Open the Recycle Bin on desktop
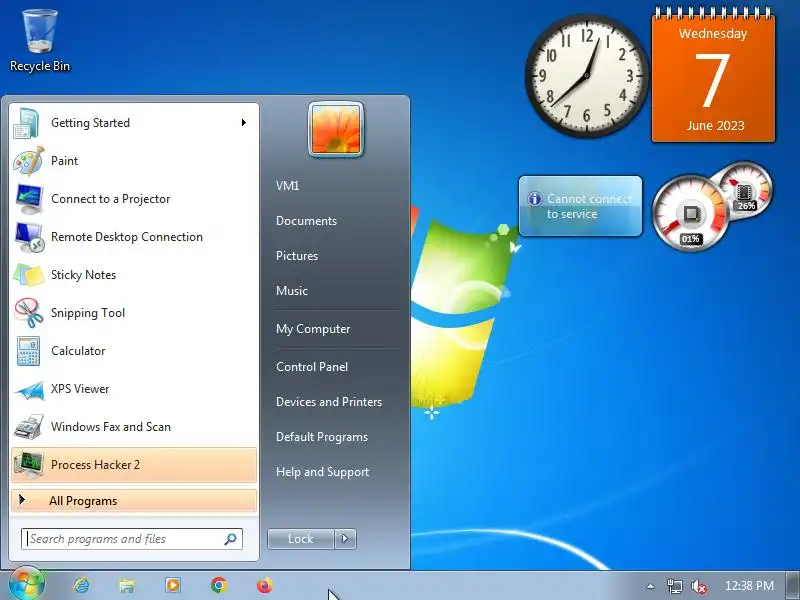This screenshot has width=800, height=600. click(39, 41)
